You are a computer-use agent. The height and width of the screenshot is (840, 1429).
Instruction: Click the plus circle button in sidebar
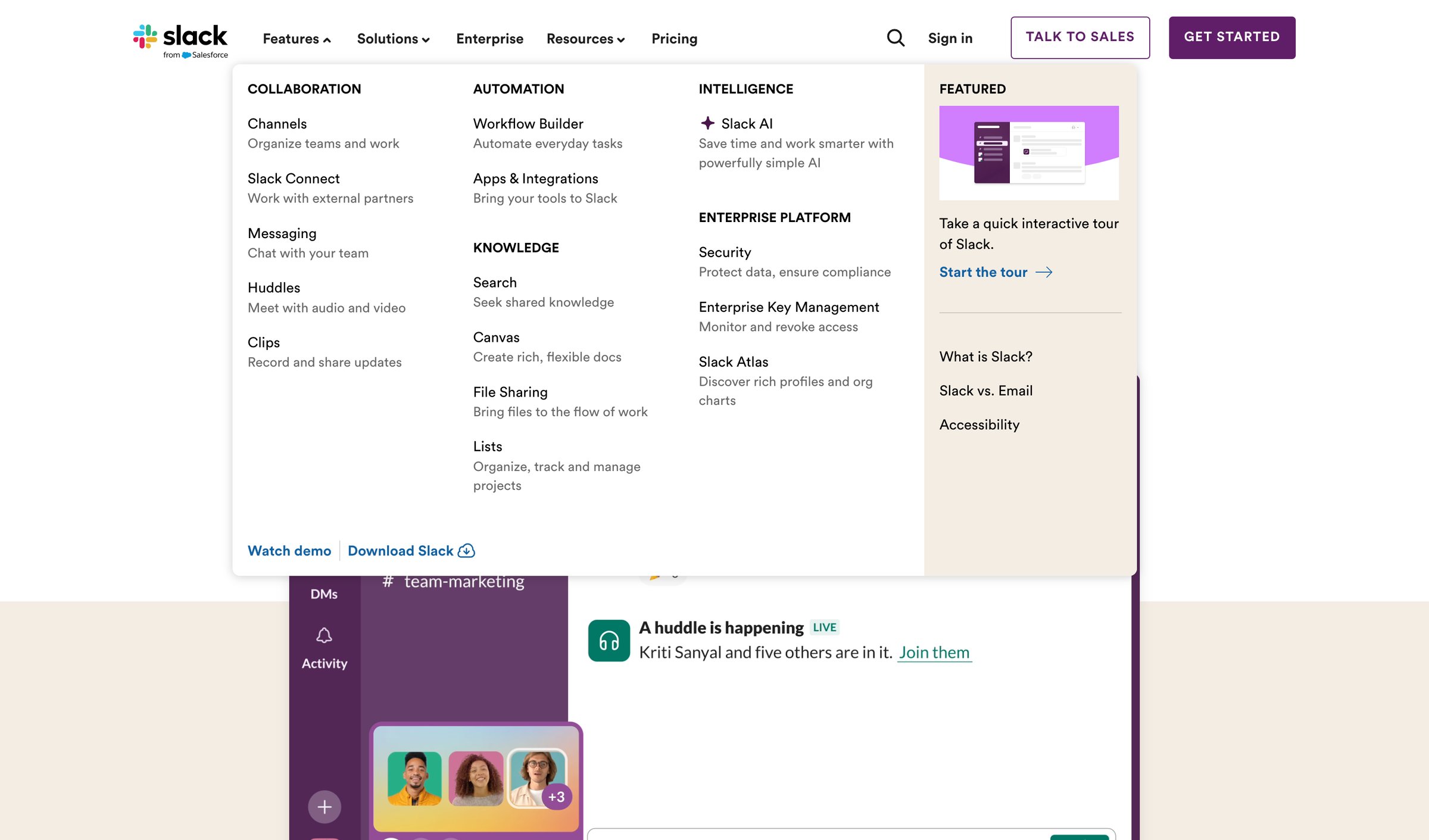tap(325, 807)
